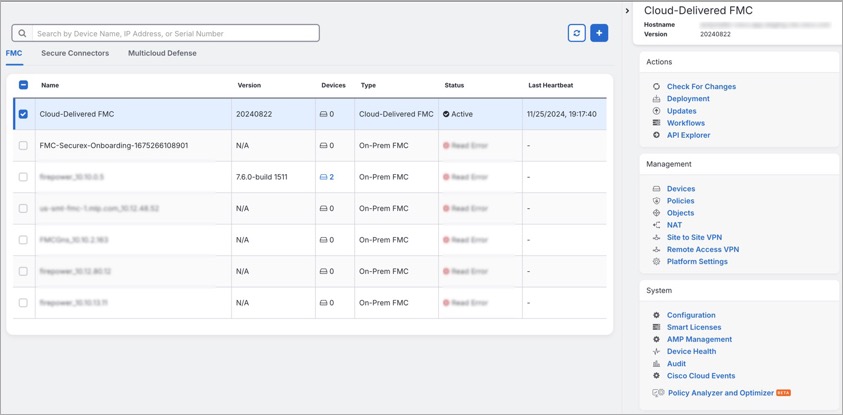Open the API Explorer link
Image resolution: width=843 pixels, height=415 pixels.
(689, 135)
